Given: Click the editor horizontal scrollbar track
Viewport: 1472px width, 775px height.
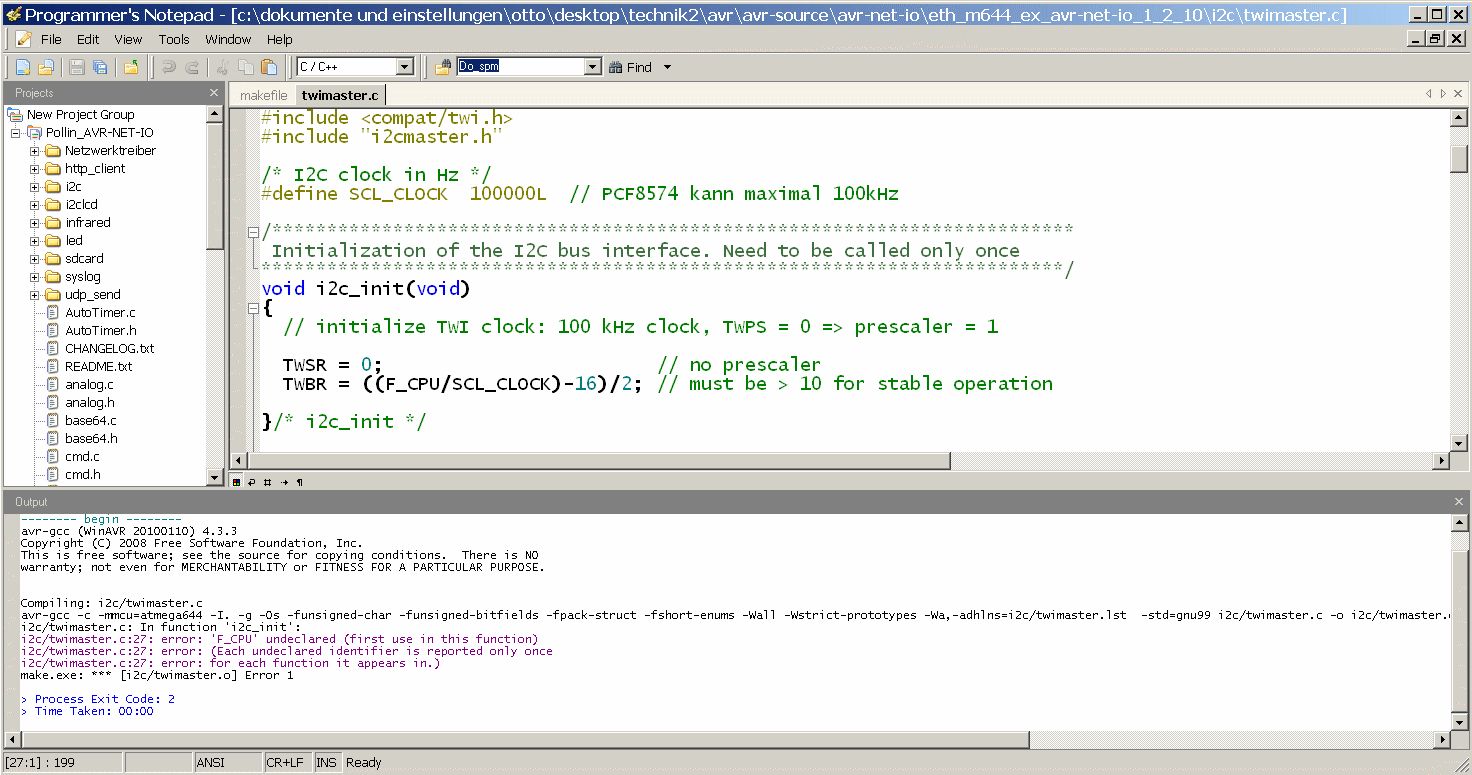Looking at the screenshot, I should [1190, 461].
